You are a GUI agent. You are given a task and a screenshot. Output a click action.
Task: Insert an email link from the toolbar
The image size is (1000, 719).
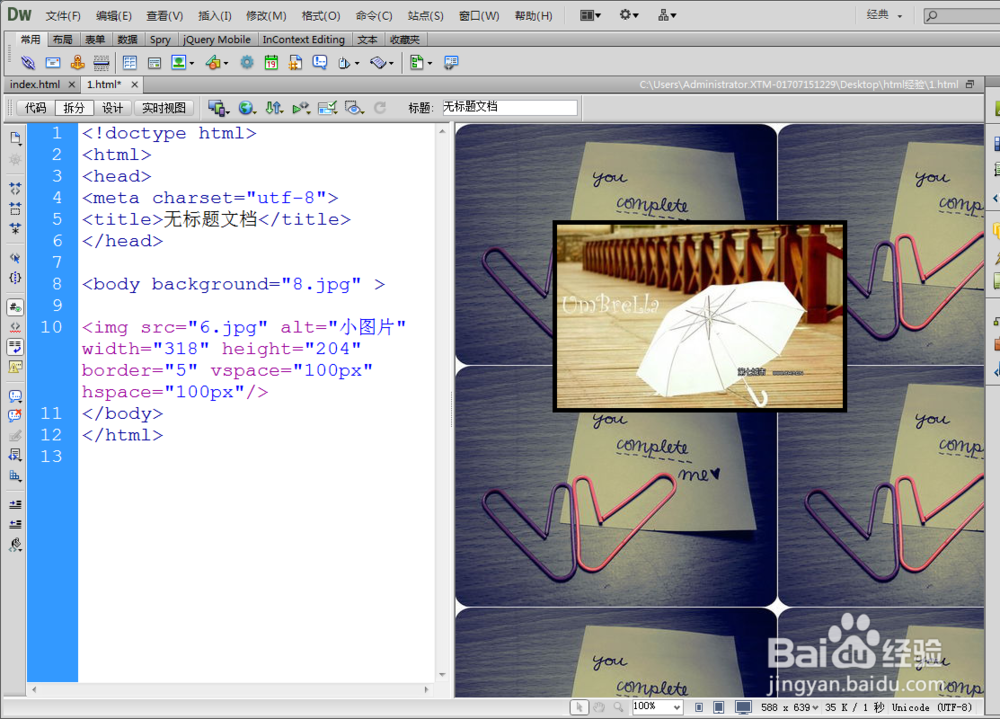[x=53, y=63]
